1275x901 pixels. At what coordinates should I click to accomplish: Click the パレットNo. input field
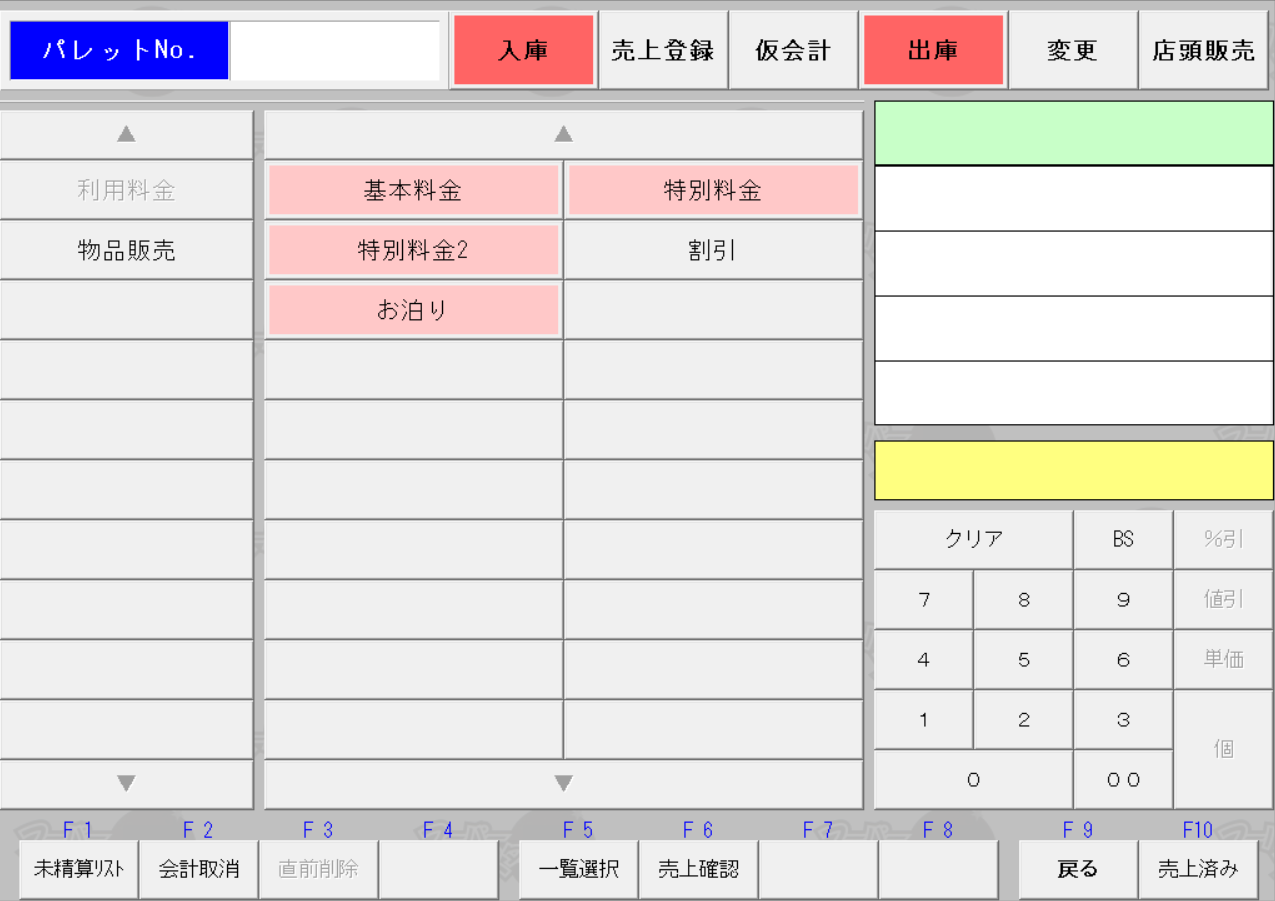click(x=335, y=50)
